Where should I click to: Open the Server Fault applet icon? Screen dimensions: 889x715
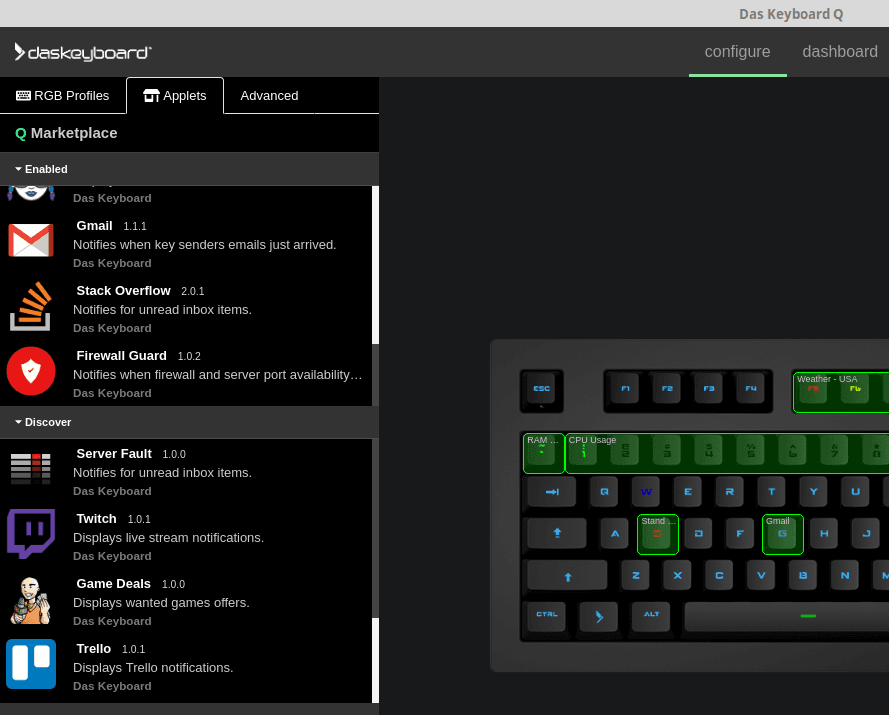31,468
